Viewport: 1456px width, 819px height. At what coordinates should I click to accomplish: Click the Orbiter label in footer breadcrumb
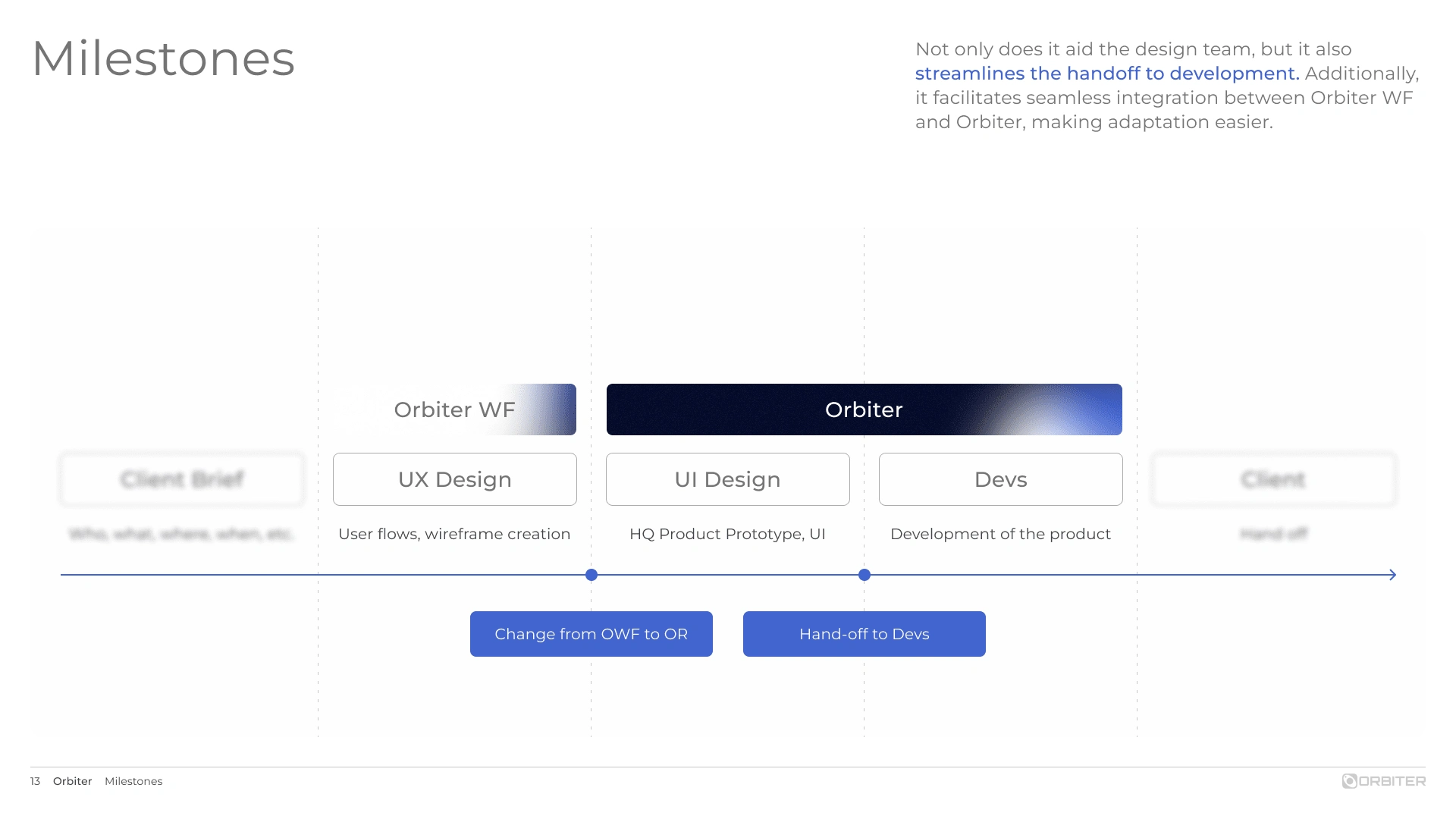click(72, 781)
